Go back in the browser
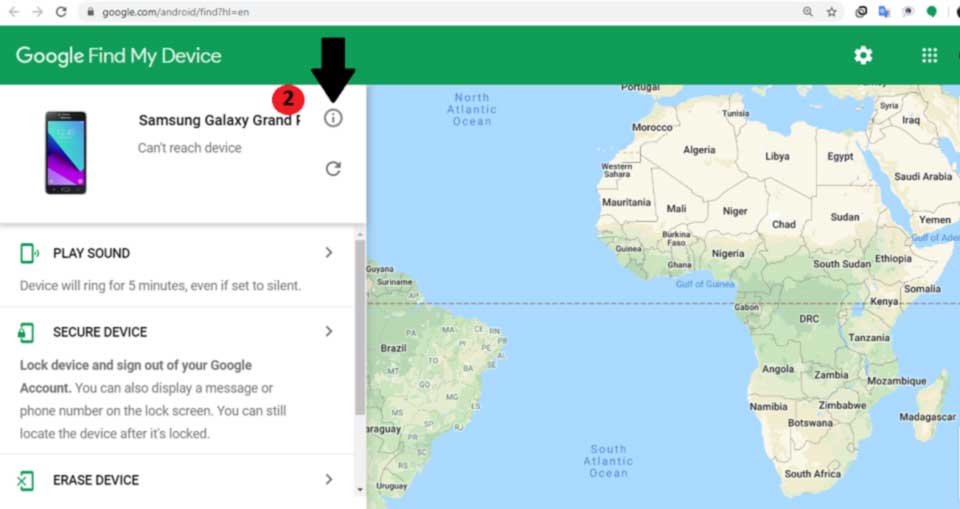This screenshot has height=509, width=960. pyautogui.click(x=13, y=12)
